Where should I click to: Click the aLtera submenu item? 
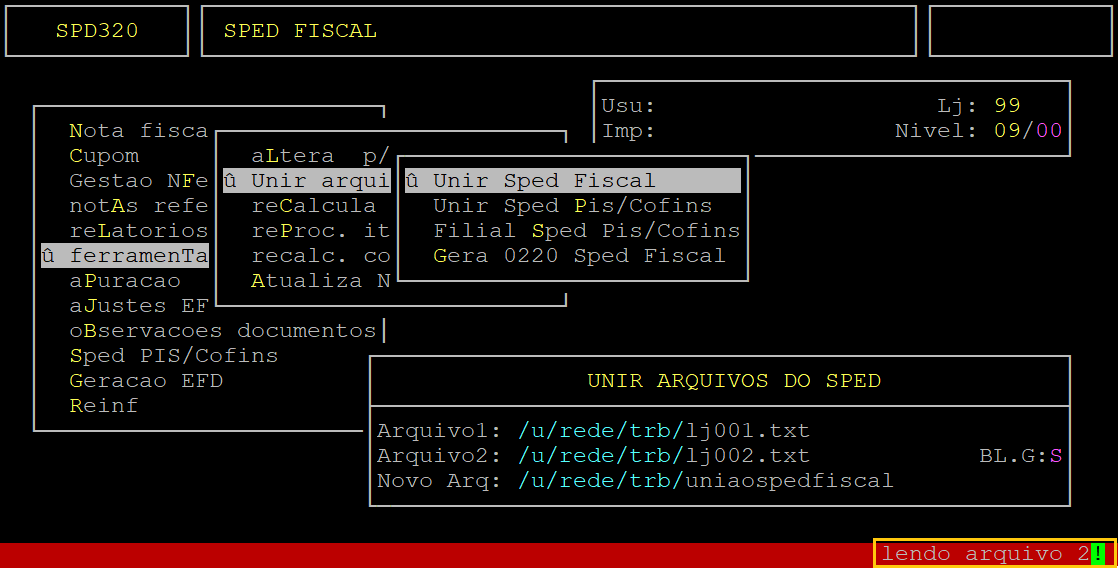(320, 156)
